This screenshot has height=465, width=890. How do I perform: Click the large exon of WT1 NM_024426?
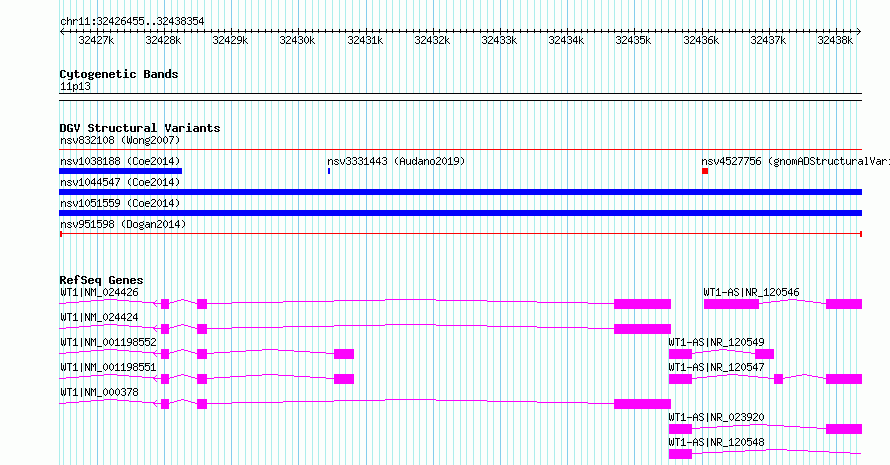click(643, 304)
